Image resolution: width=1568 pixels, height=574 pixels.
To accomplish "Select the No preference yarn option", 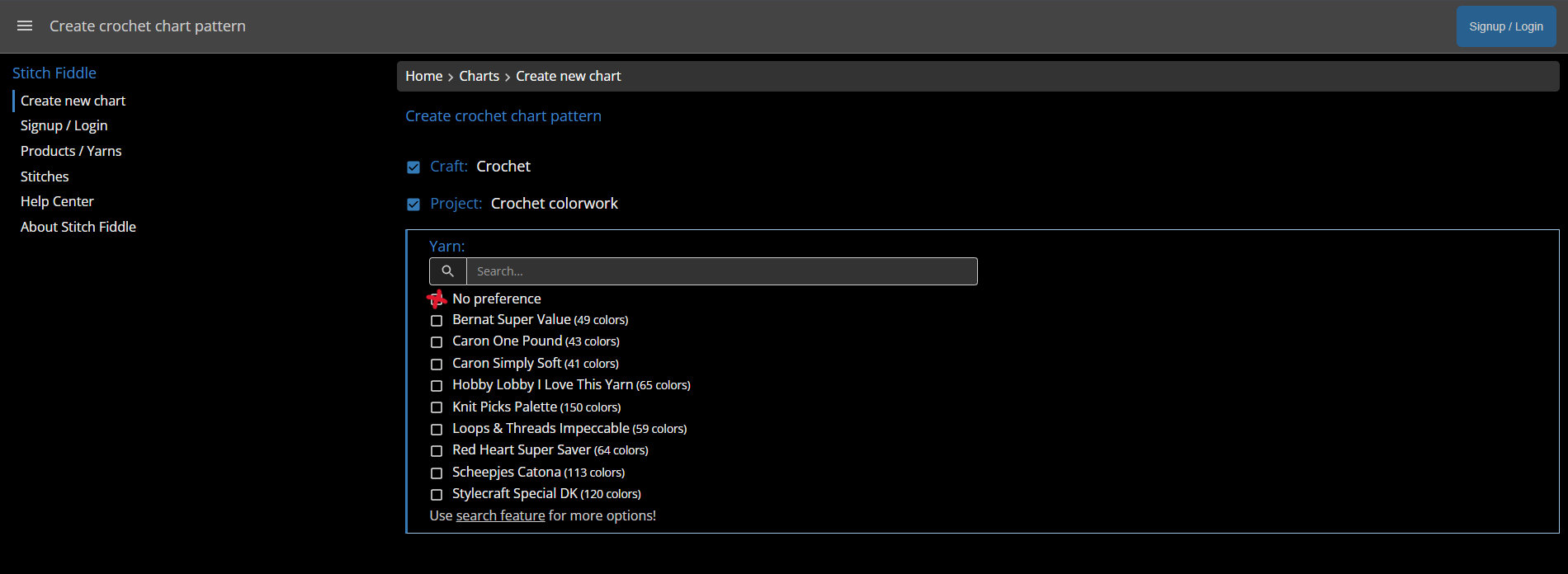I will (x=437, y=299).
